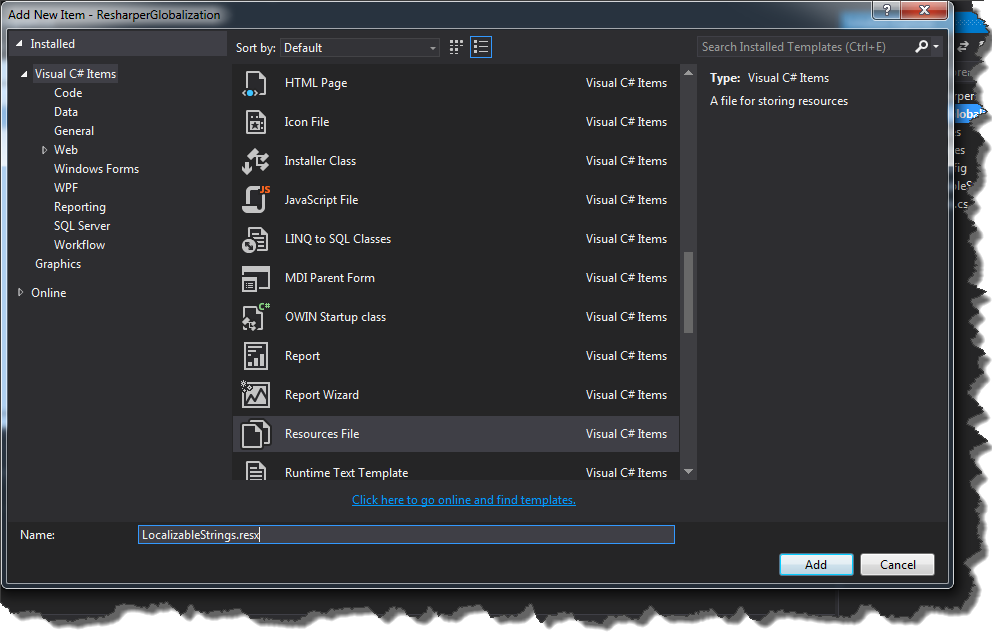The image size is (992, 632).
Task: Open the Sort by Default dropdown
Action: [360, 48]
